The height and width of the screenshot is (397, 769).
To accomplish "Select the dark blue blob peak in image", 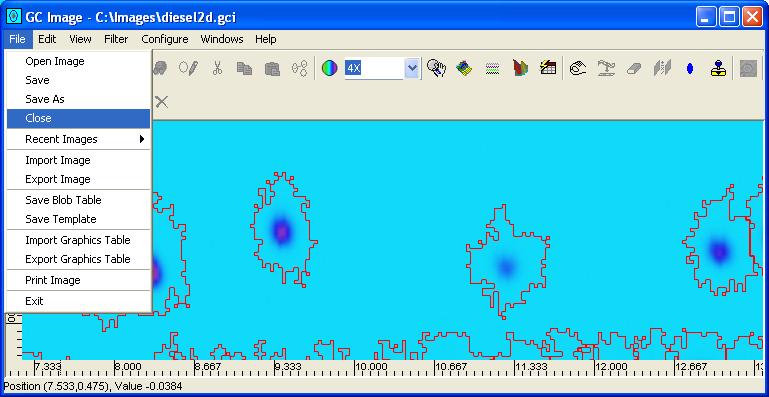I will tap(719, 251).
